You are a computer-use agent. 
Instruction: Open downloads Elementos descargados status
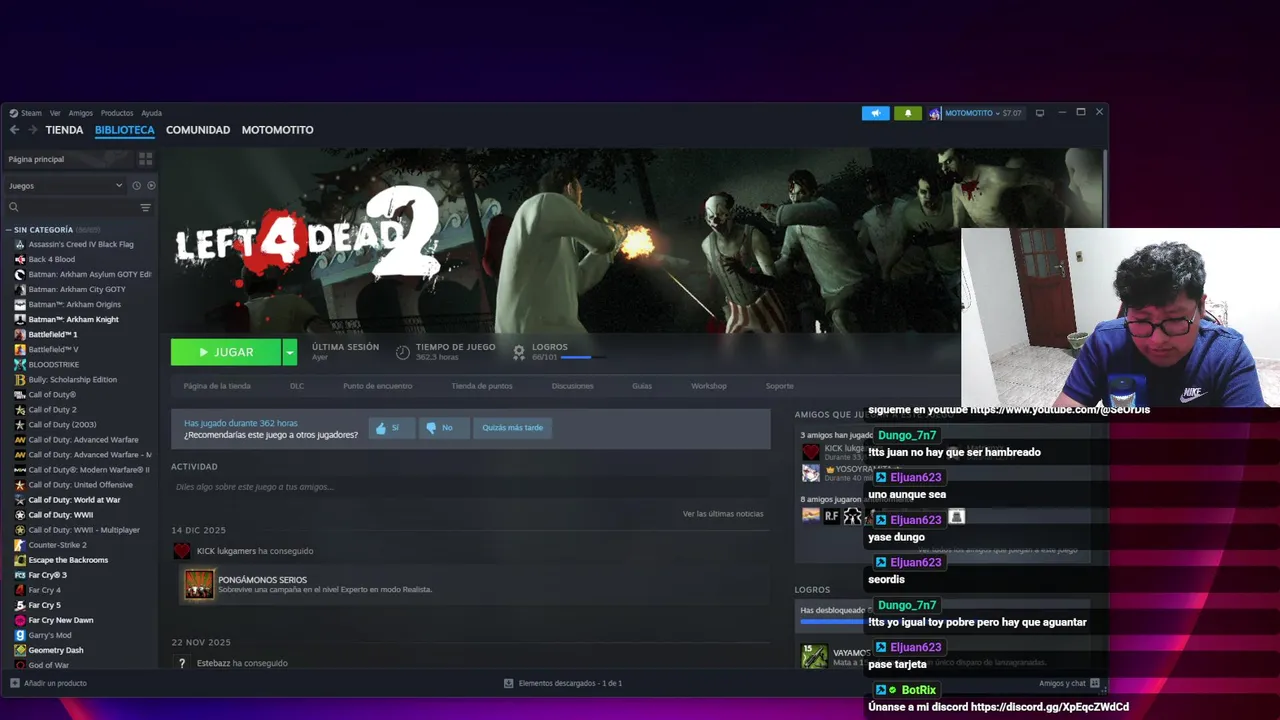(x=563, y=683)
